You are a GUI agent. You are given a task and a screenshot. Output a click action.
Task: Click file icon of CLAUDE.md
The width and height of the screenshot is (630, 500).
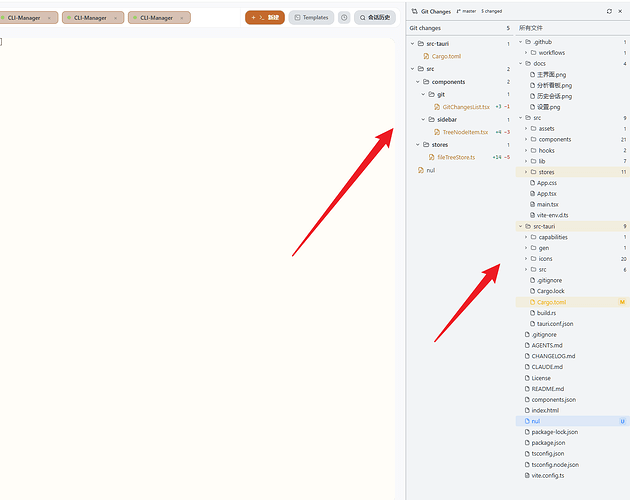point(527,367)
